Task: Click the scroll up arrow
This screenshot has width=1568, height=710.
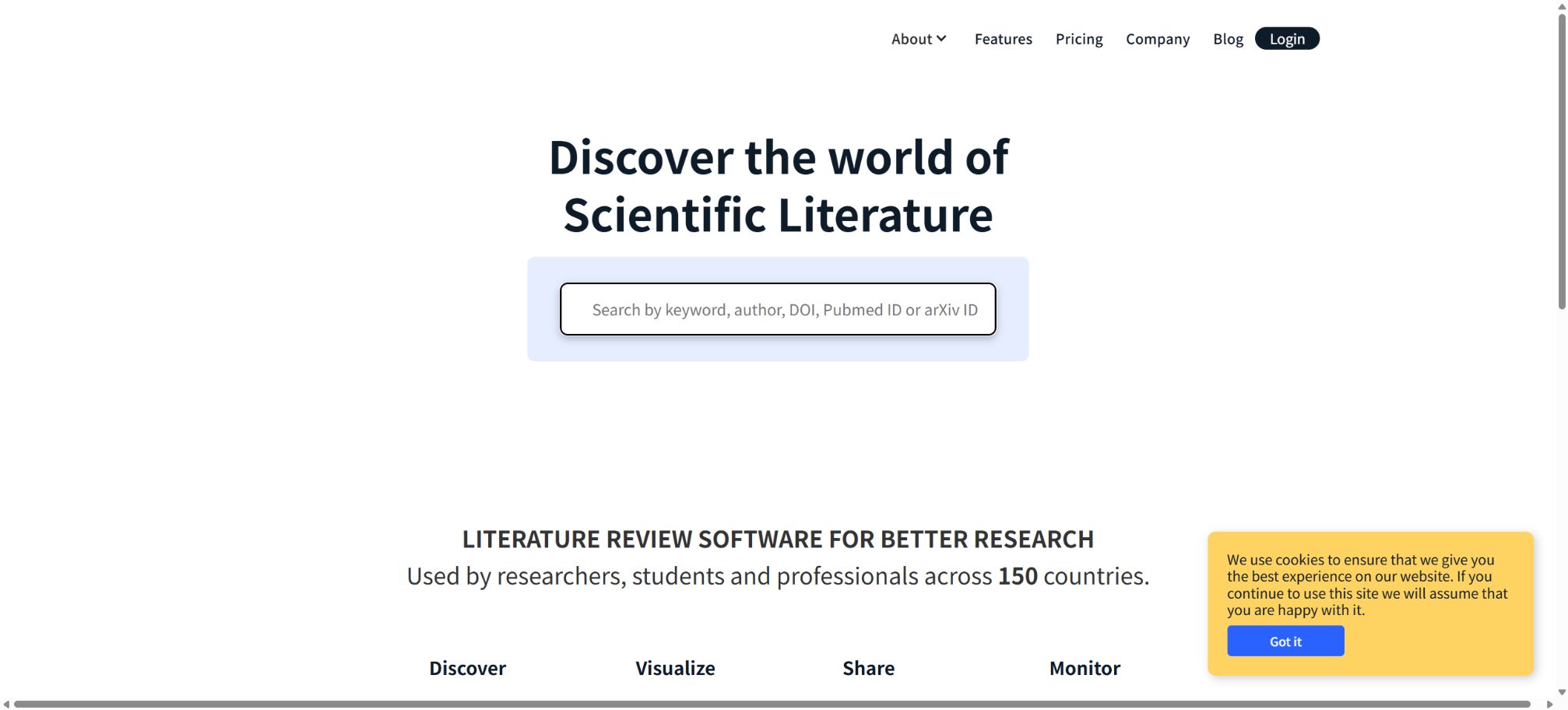Action: (x=1561, y=6)
